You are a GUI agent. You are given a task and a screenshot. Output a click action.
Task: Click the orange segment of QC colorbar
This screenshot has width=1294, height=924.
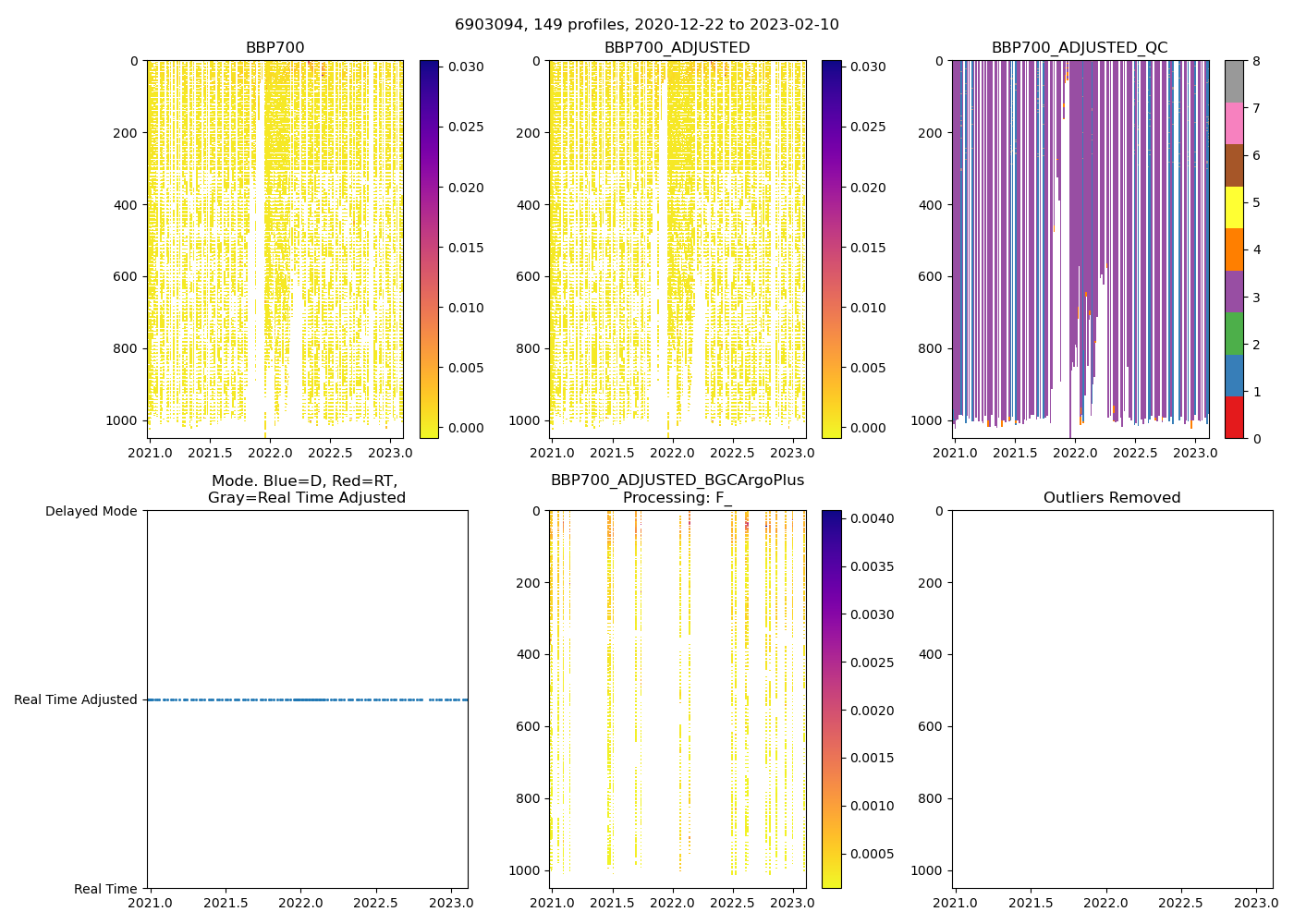(1234, 249)
